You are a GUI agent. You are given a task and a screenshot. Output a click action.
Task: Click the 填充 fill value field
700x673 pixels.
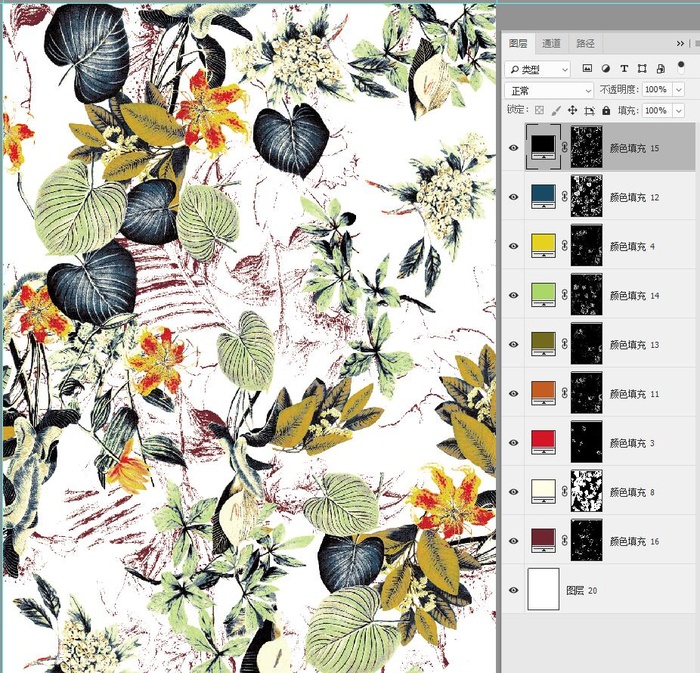658,110
